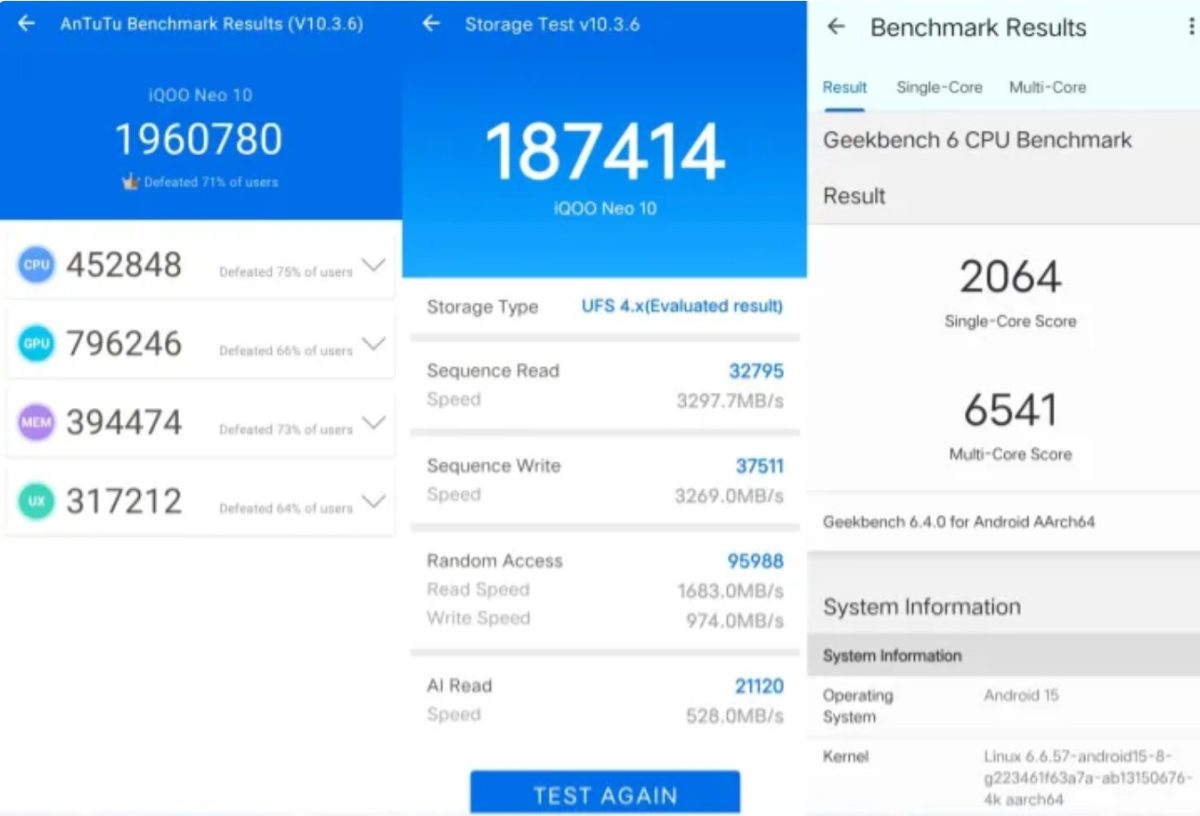Viewport: 1200px width, 816px height.
Task: Click the crown icon beside Defeated 71%
Action: click(130, 182)
